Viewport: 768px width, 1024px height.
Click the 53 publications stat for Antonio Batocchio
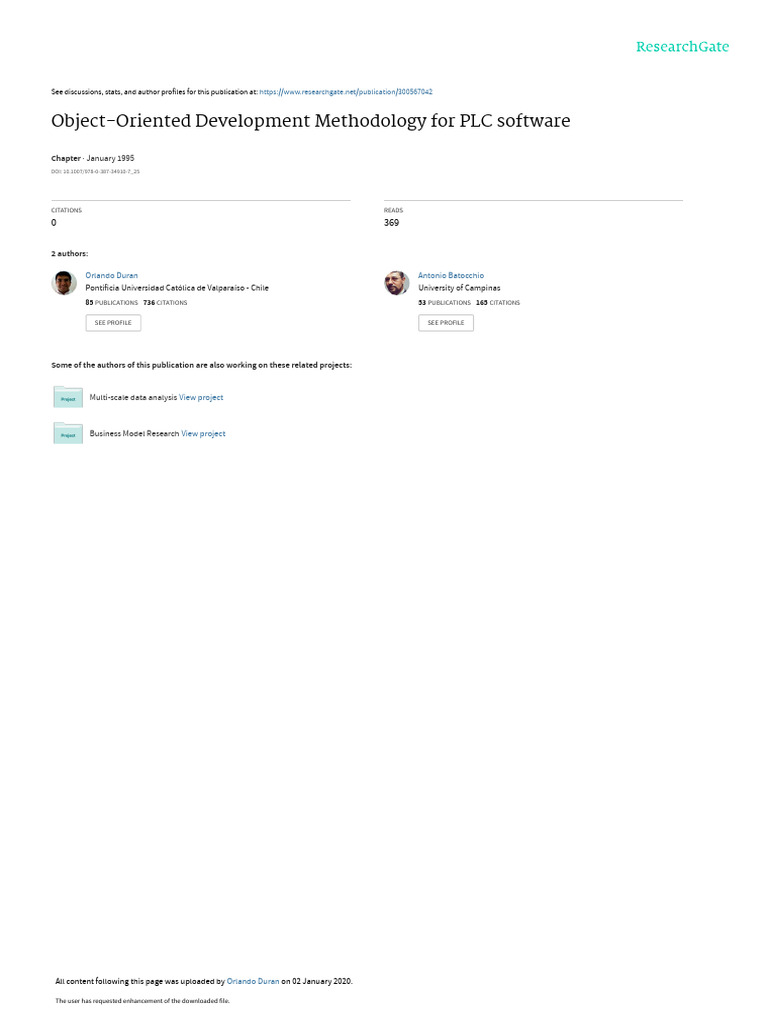(x=445, y=302)
